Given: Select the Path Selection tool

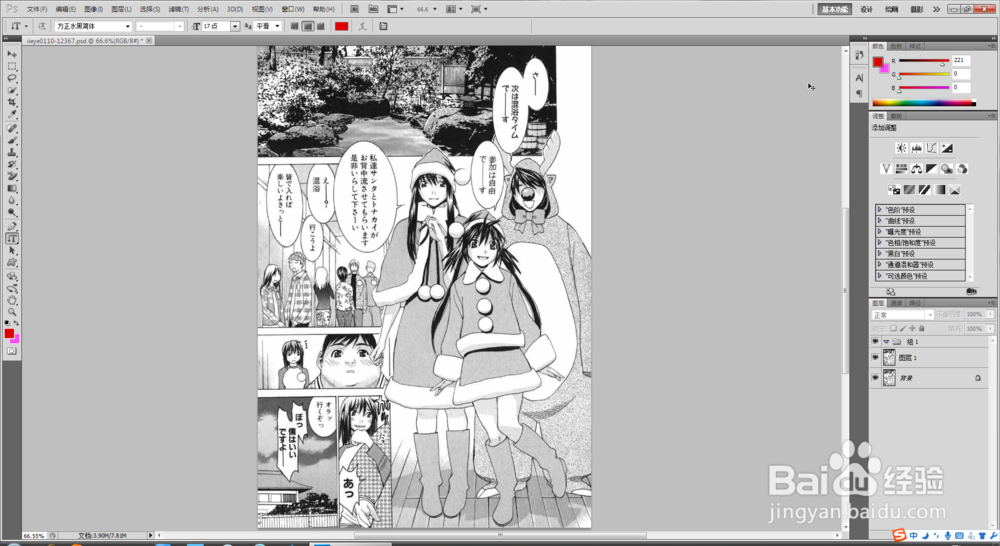Looking at the screenshot, I should coord(11,251).
